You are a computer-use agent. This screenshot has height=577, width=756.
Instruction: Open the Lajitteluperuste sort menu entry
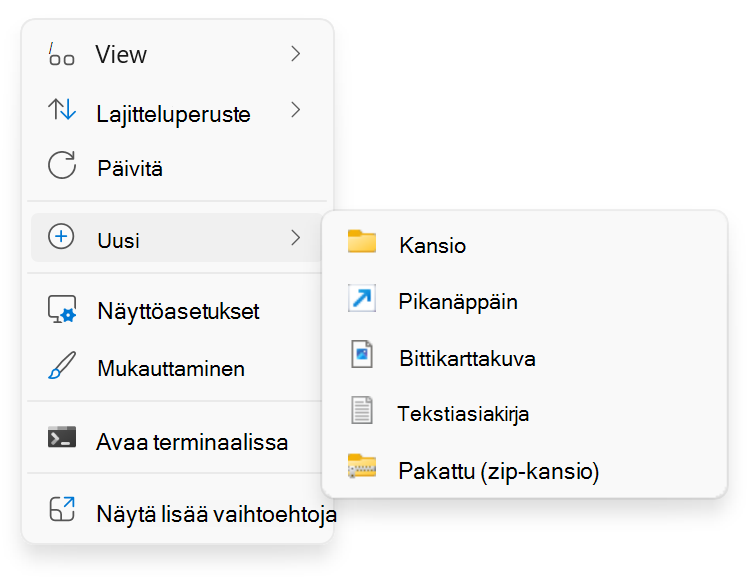click(177, 110)
